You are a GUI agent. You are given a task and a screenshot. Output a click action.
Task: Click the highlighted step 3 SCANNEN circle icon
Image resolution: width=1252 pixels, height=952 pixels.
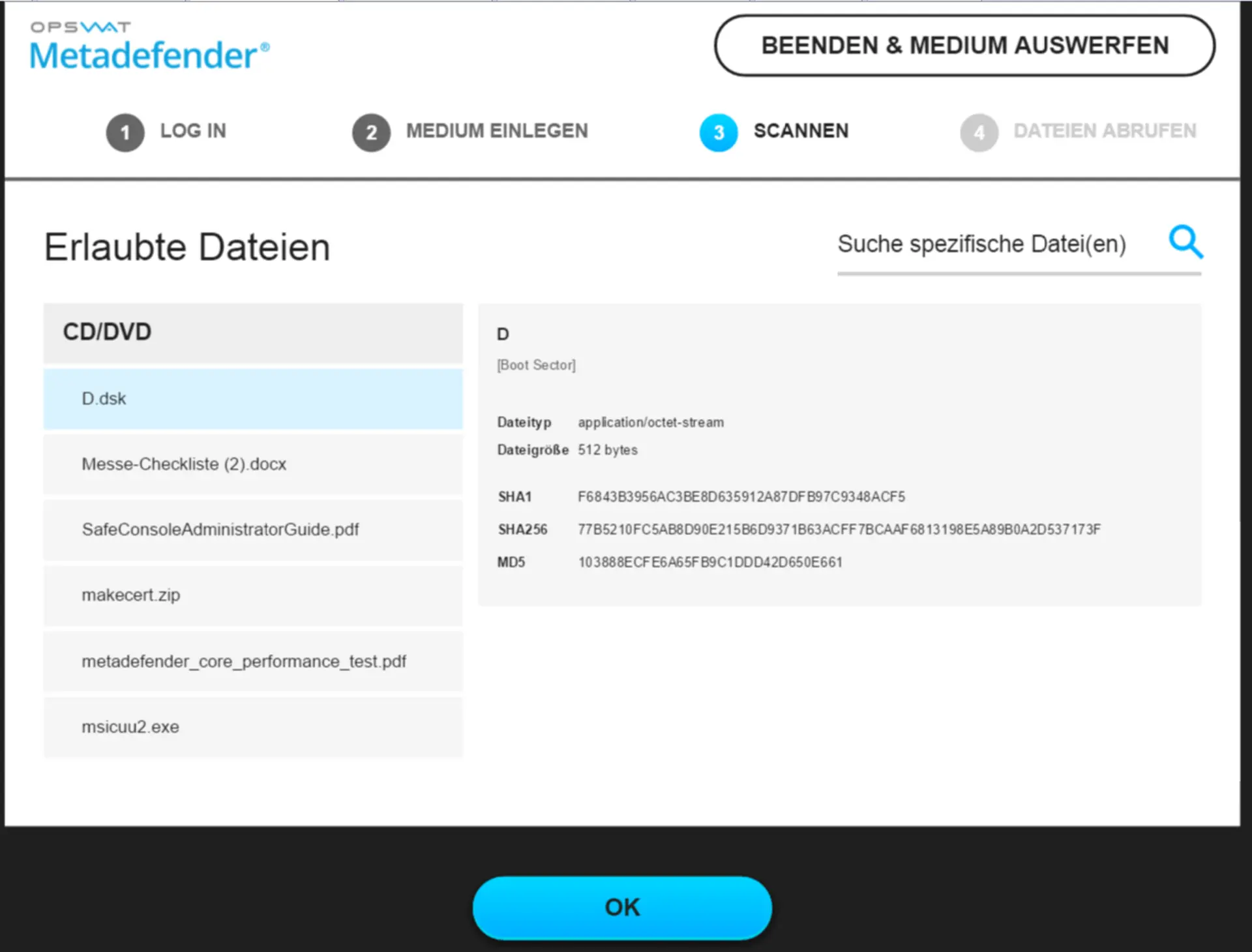[718, 132]
